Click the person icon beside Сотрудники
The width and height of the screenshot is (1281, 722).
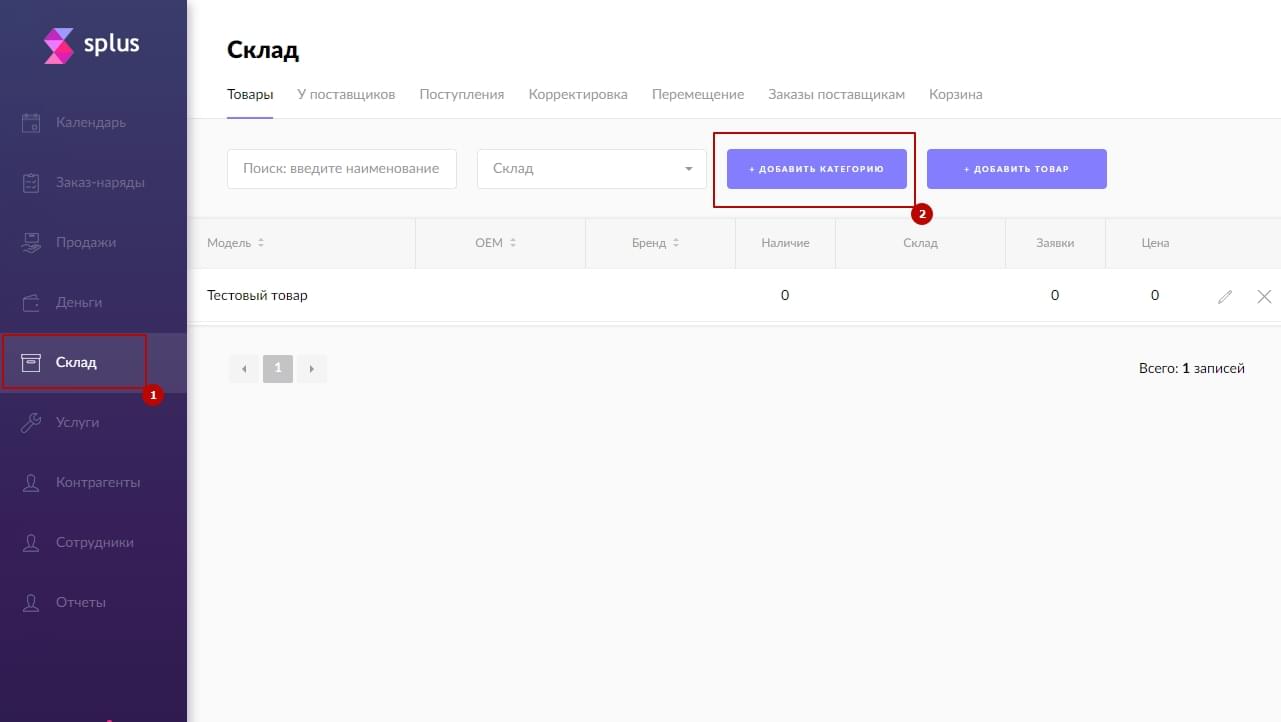[31, 543]
